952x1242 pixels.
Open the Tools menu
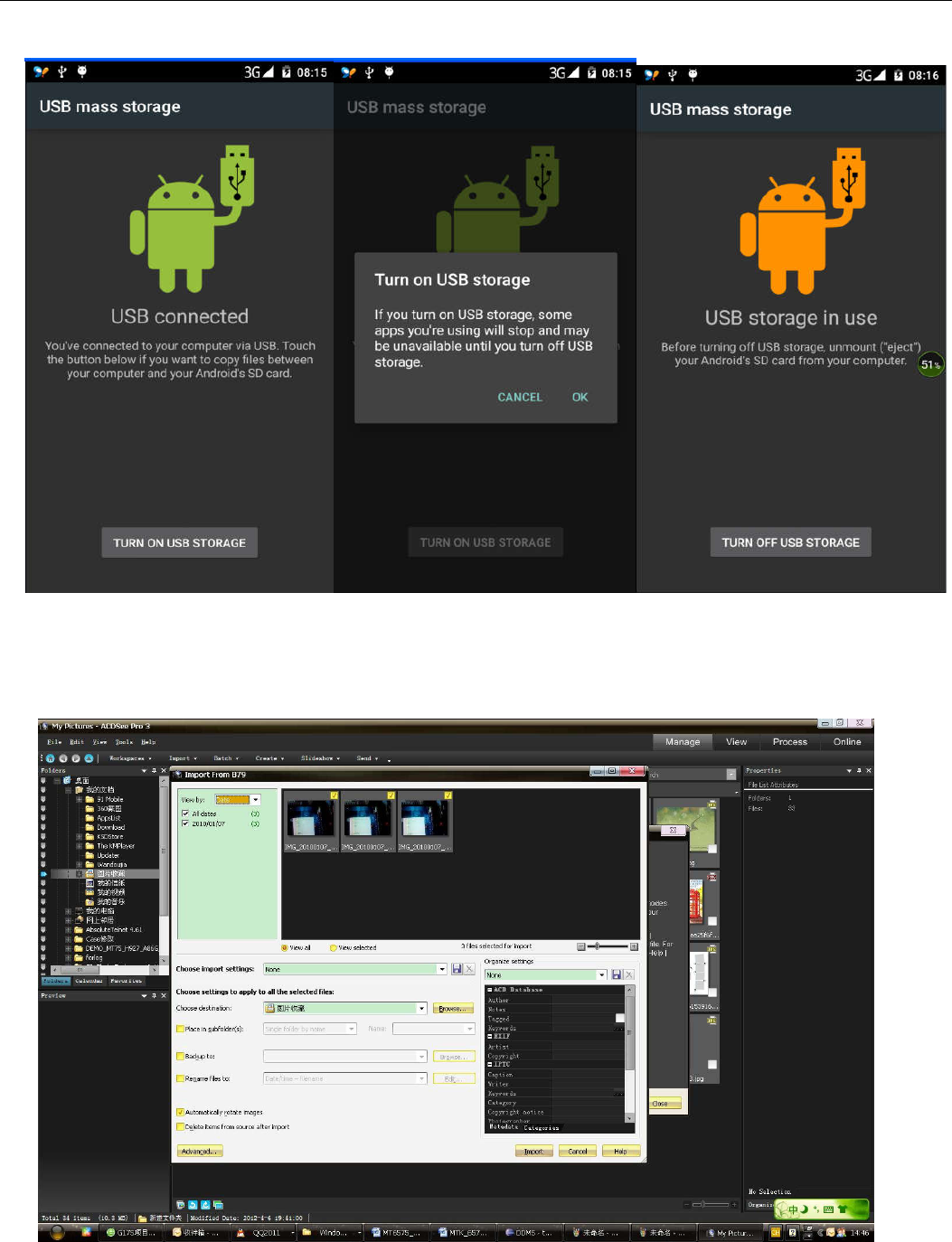tap(124, 742)
